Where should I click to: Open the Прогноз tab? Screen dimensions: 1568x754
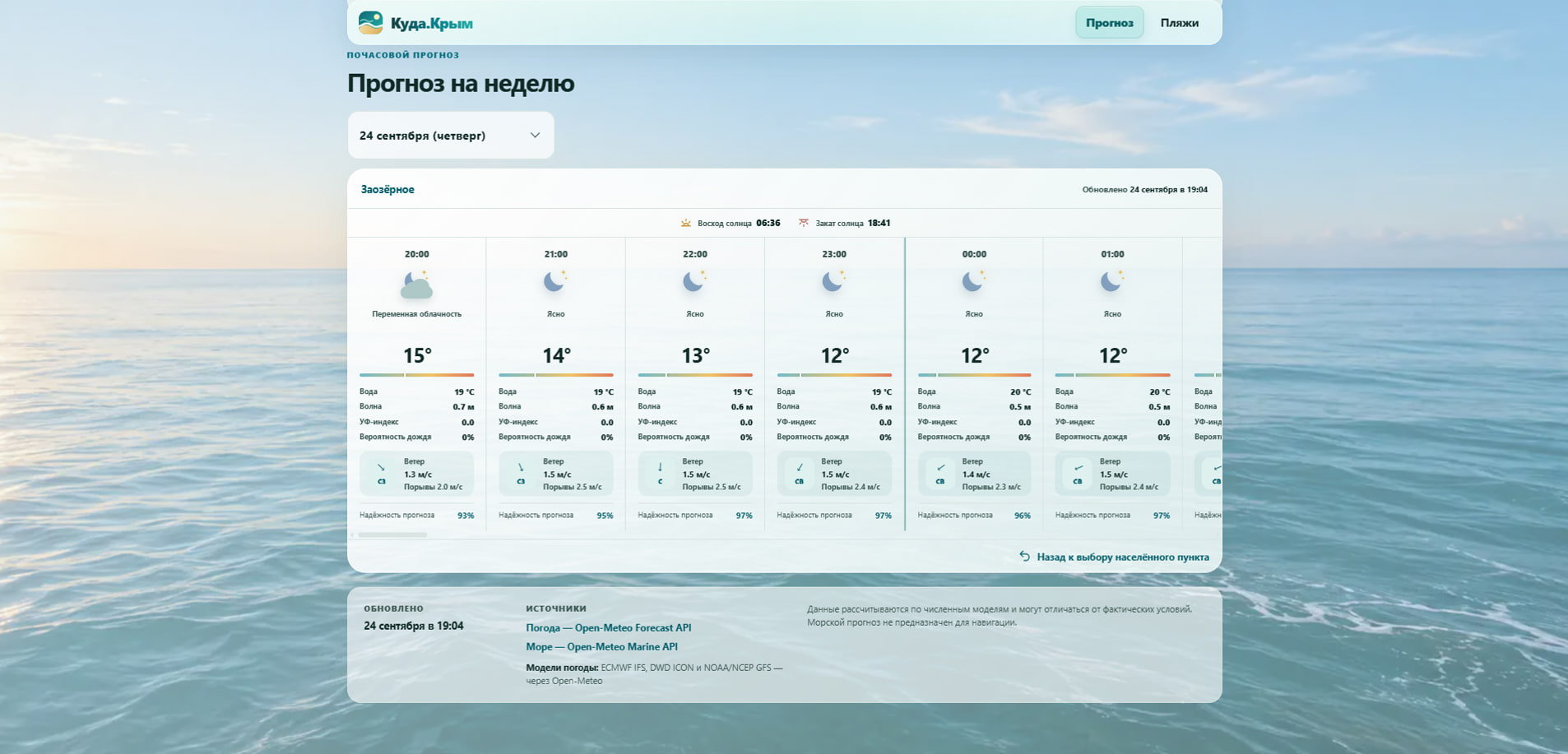point(1109,23)
